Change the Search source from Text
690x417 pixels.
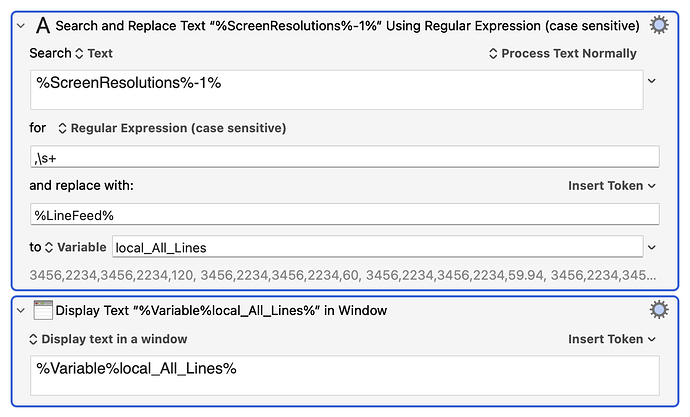pos(94,53)
